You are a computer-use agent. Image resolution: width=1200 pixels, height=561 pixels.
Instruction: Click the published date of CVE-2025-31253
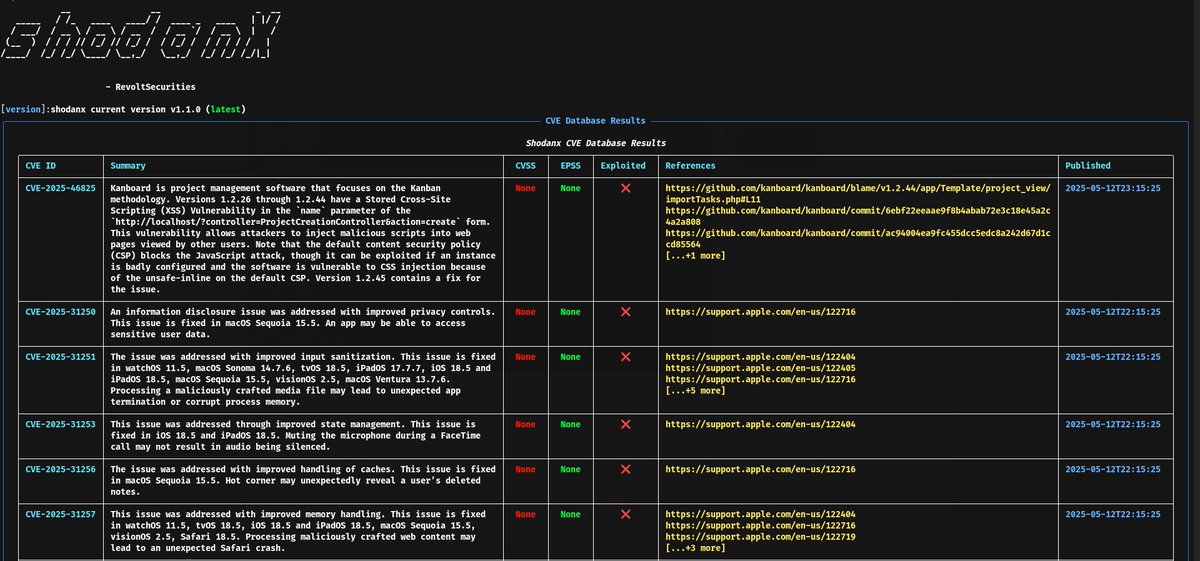click(x=1113, y=425)
